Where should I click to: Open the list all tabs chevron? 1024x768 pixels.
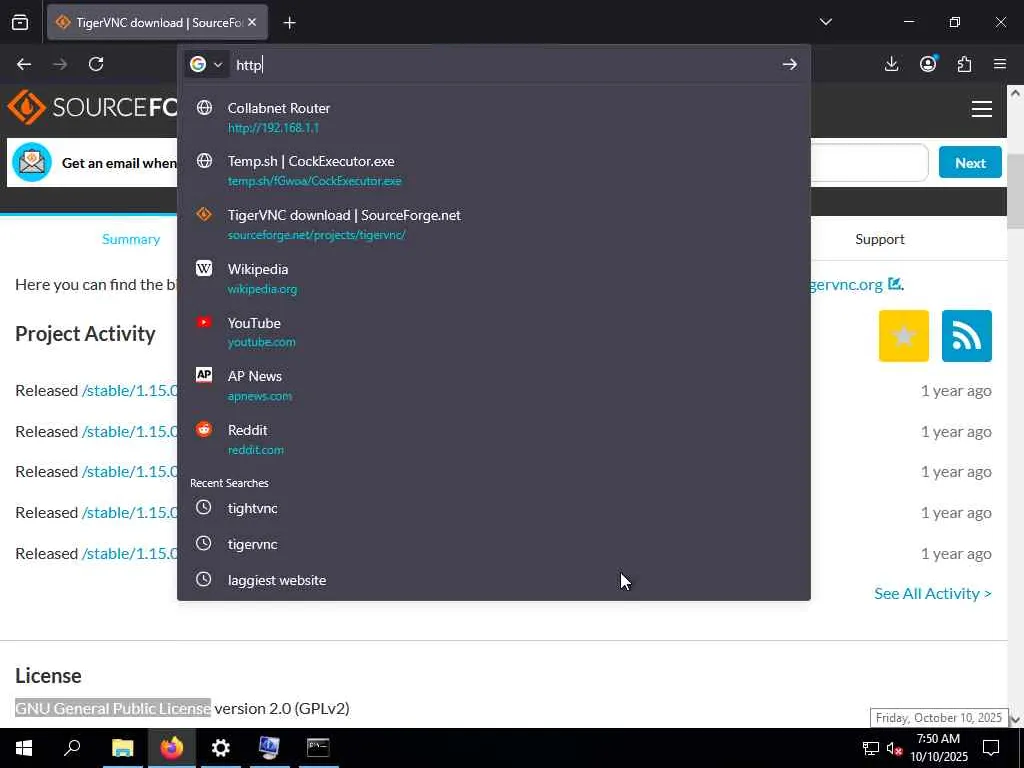pyautogui.click(x=825, y=22)
